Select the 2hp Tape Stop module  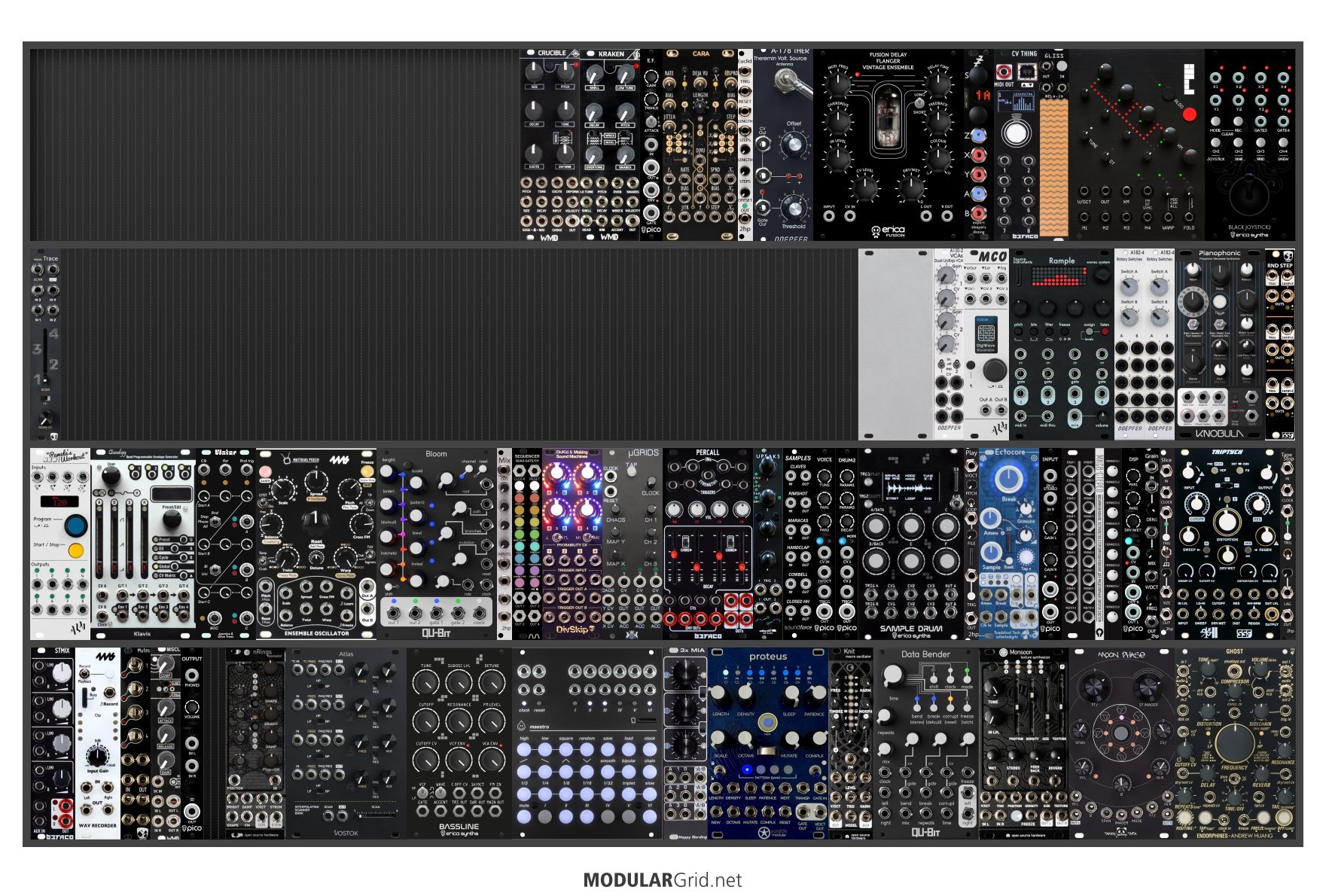pyautogui.click(x=1288, y=544)
